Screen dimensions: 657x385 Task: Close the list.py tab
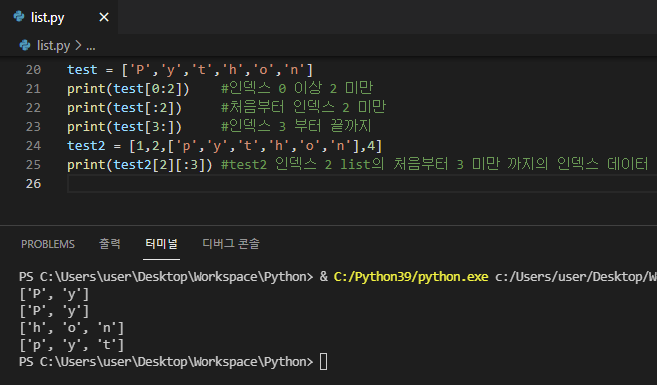[104, 17]
